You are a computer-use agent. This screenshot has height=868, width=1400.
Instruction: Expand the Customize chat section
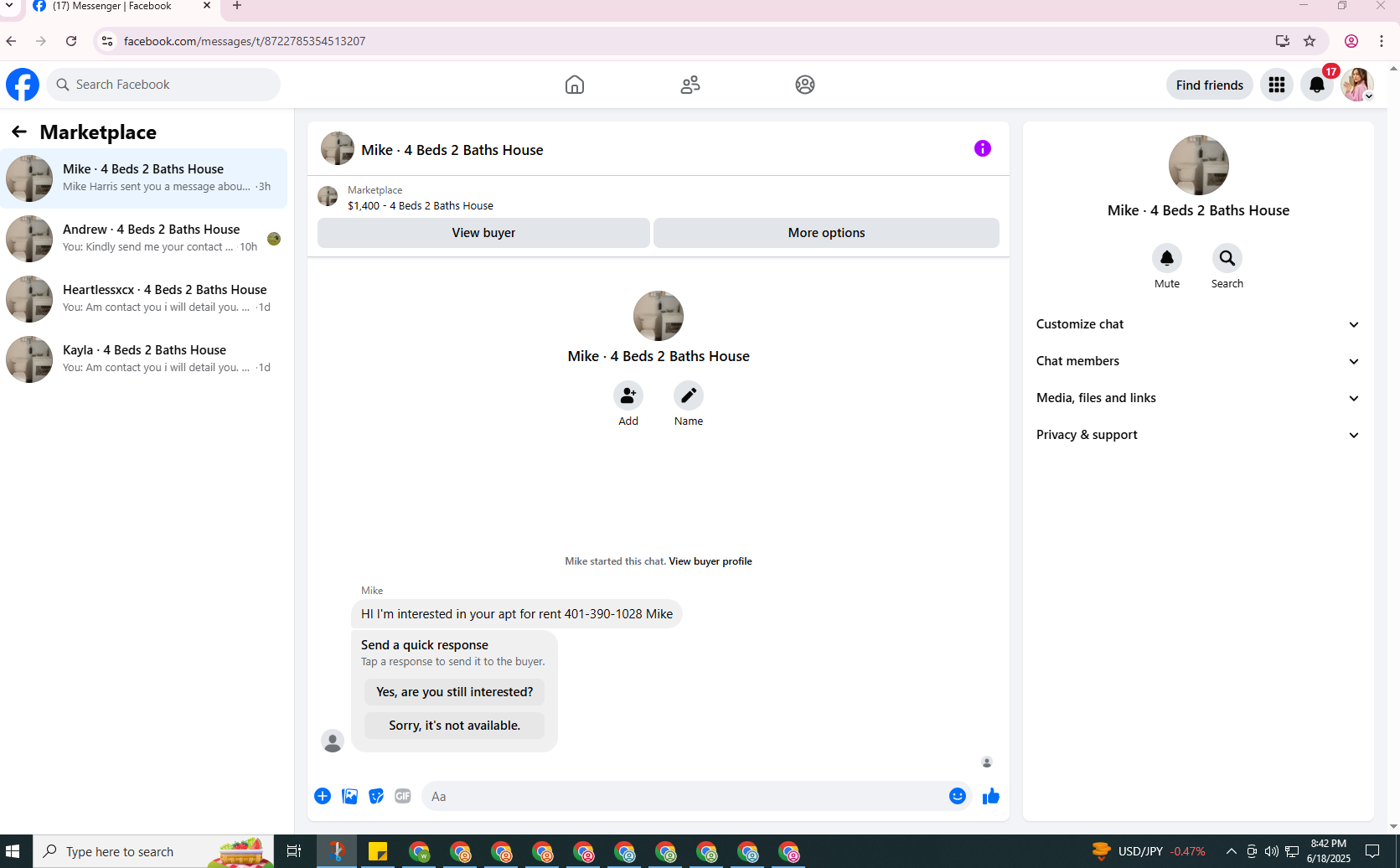point(1198,324)
